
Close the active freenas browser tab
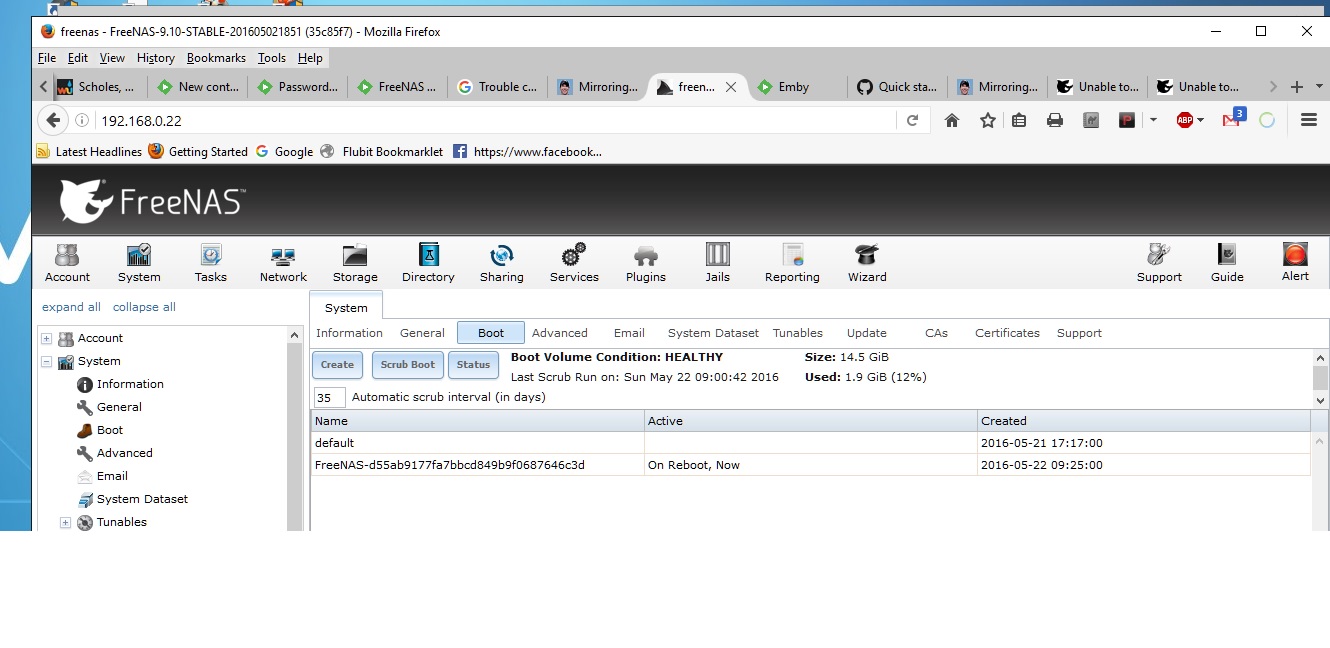(731, 87)
